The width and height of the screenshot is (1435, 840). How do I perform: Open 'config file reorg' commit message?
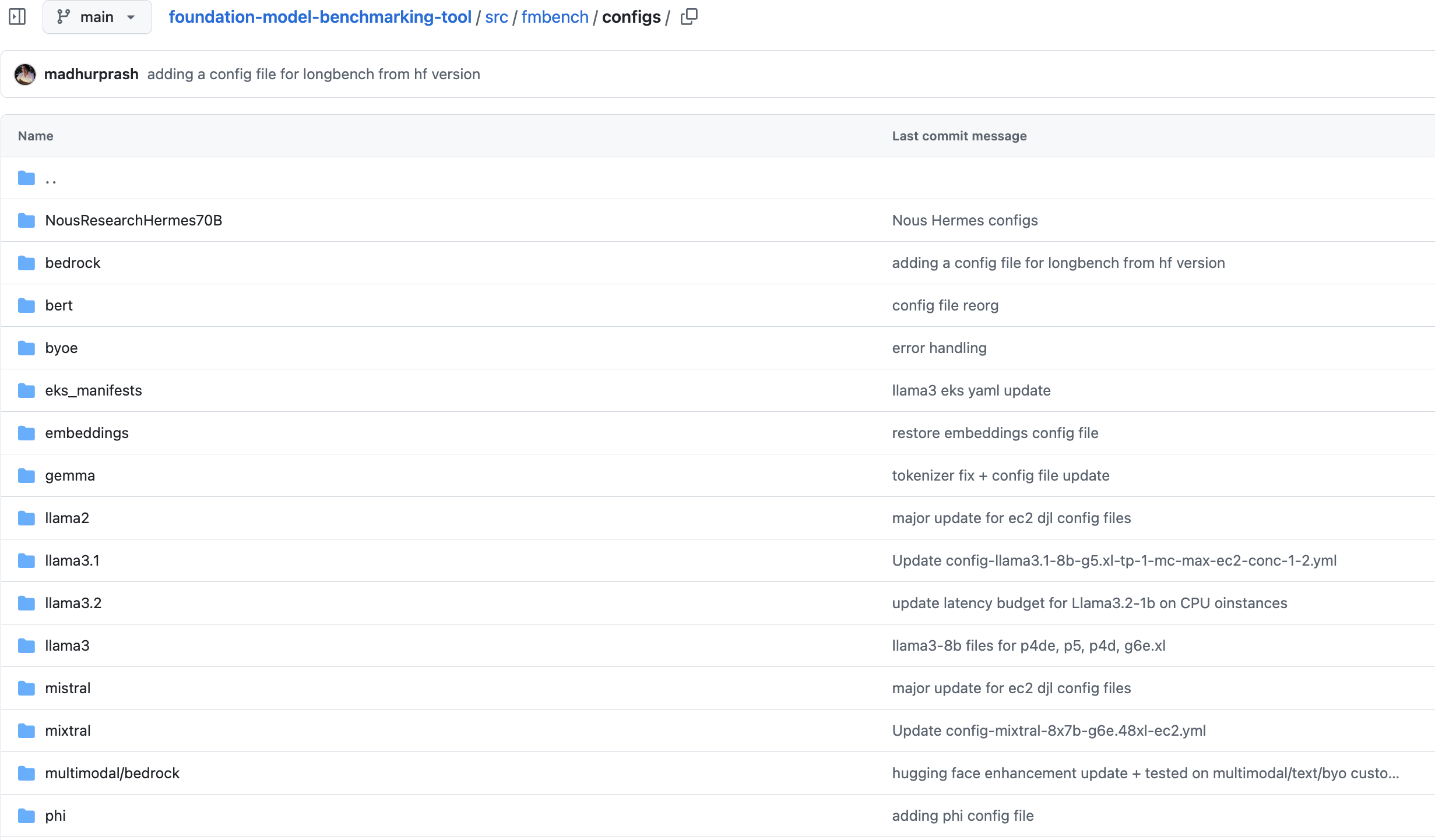[945, 305]
